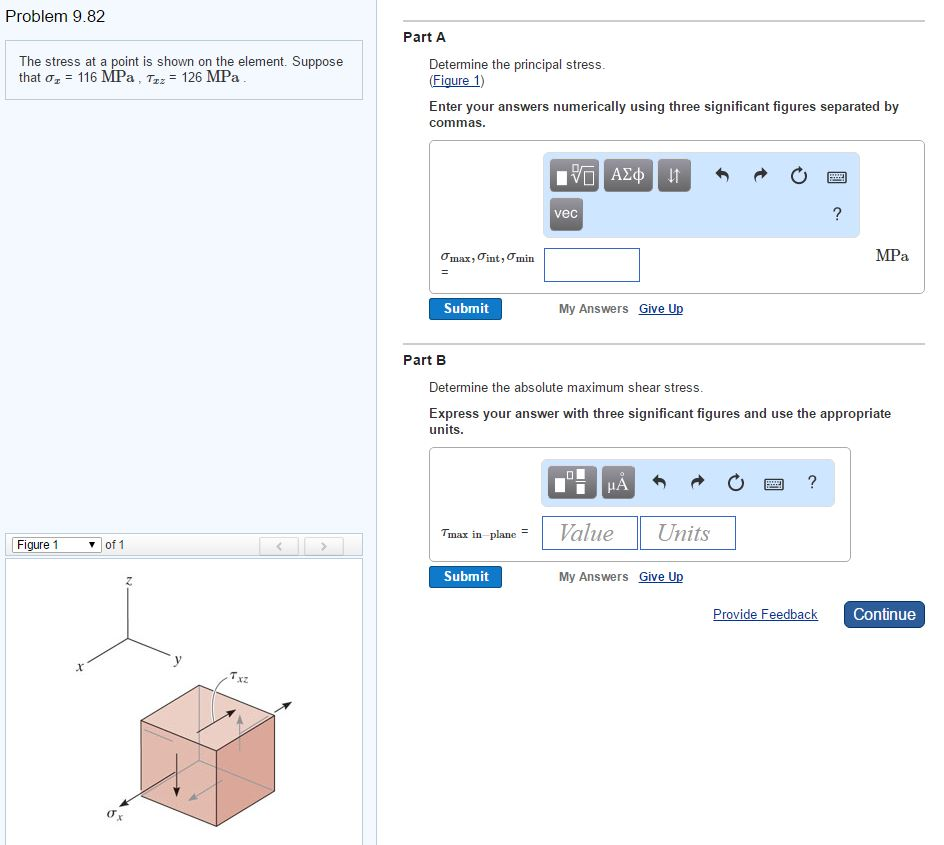Click the Provide Feedback link
This screenshot has width=944, height=845.
(x=765, y=614)
